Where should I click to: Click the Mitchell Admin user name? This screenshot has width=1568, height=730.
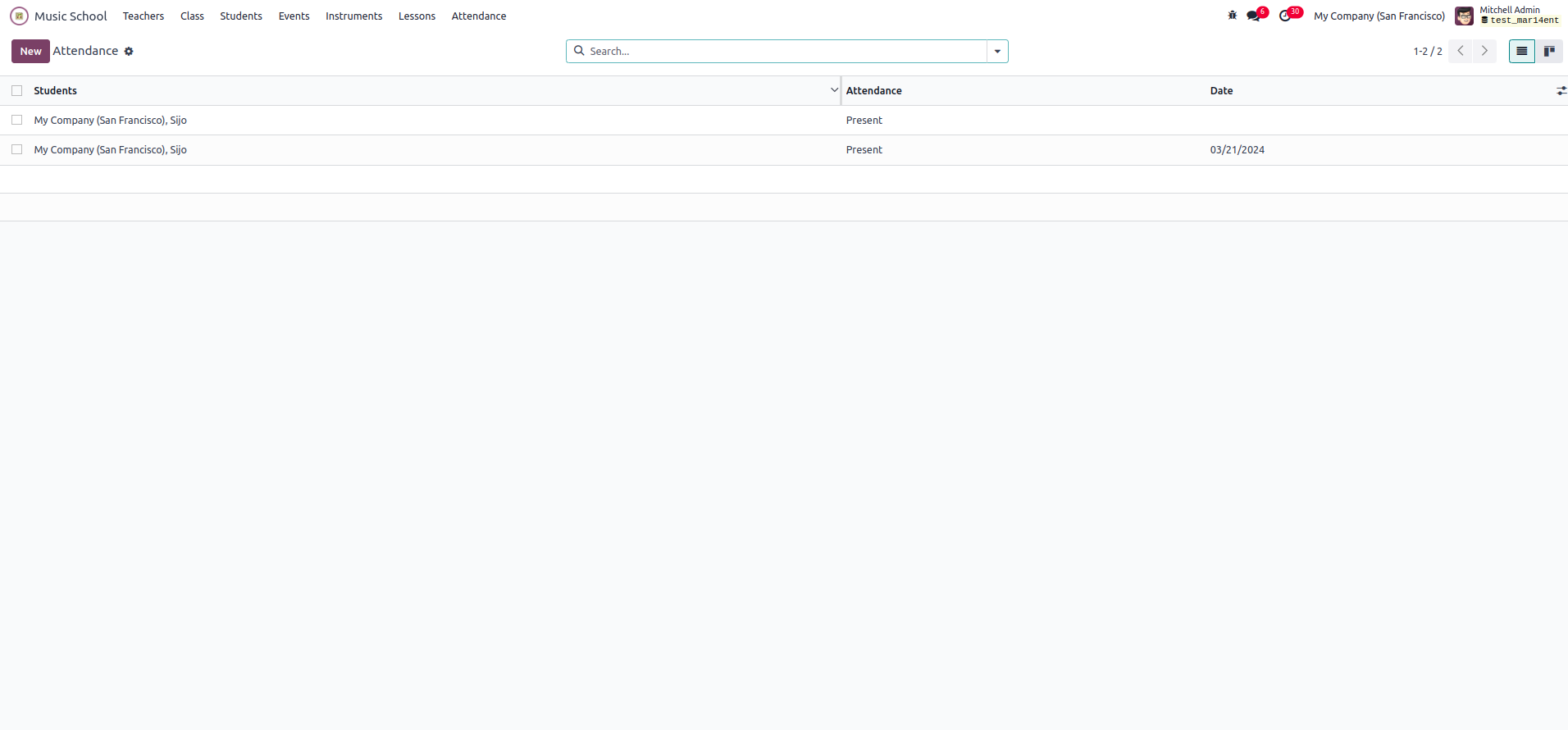[x=1510, y=10]
